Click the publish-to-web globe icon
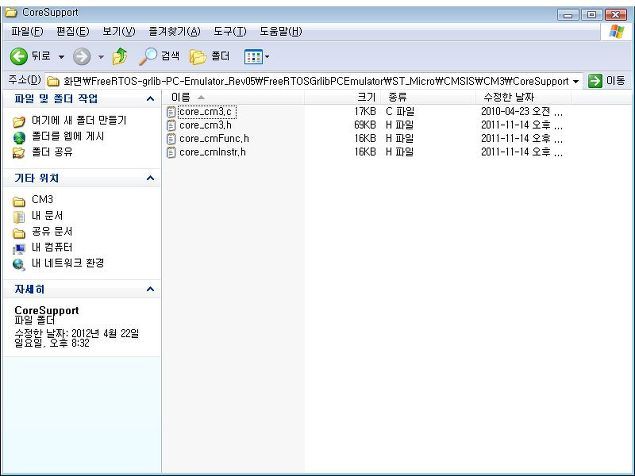635x476 pixels. [19, 137]
